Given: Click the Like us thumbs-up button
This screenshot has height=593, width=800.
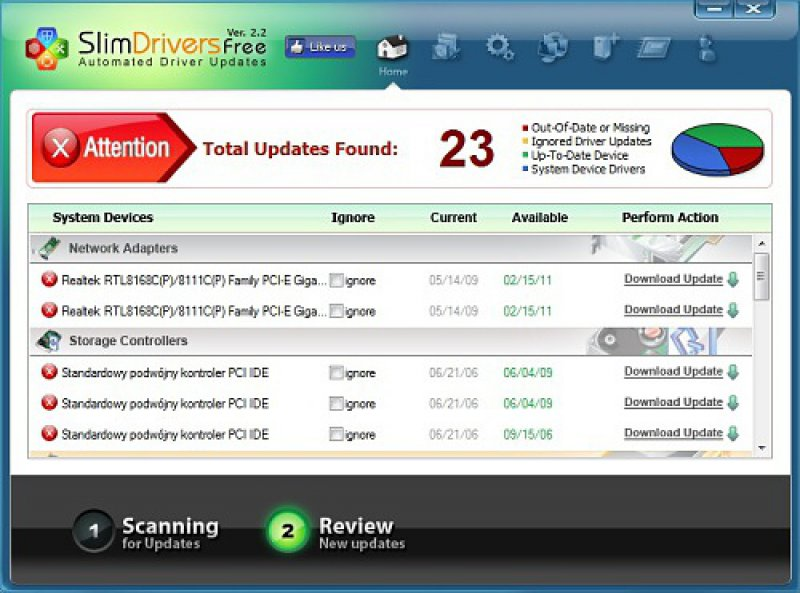Looking at the screenshot, I should 320,47.
